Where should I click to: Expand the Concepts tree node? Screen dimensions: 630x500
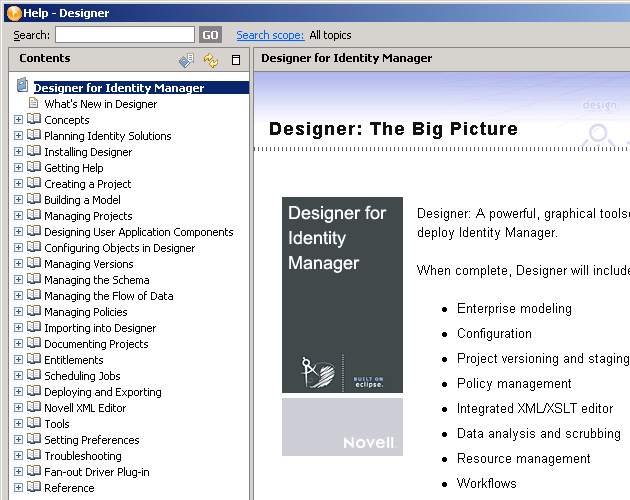18,119
